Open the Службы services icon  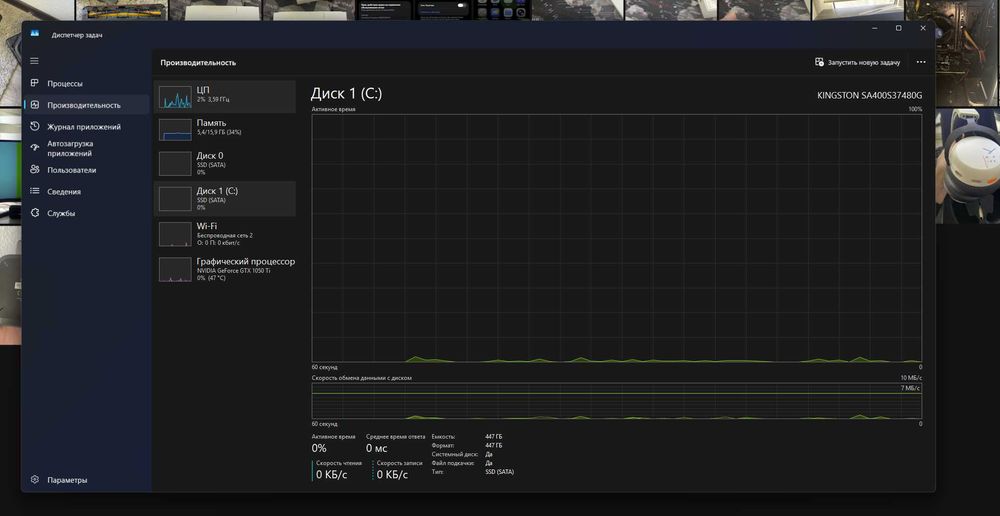point(35,213)
